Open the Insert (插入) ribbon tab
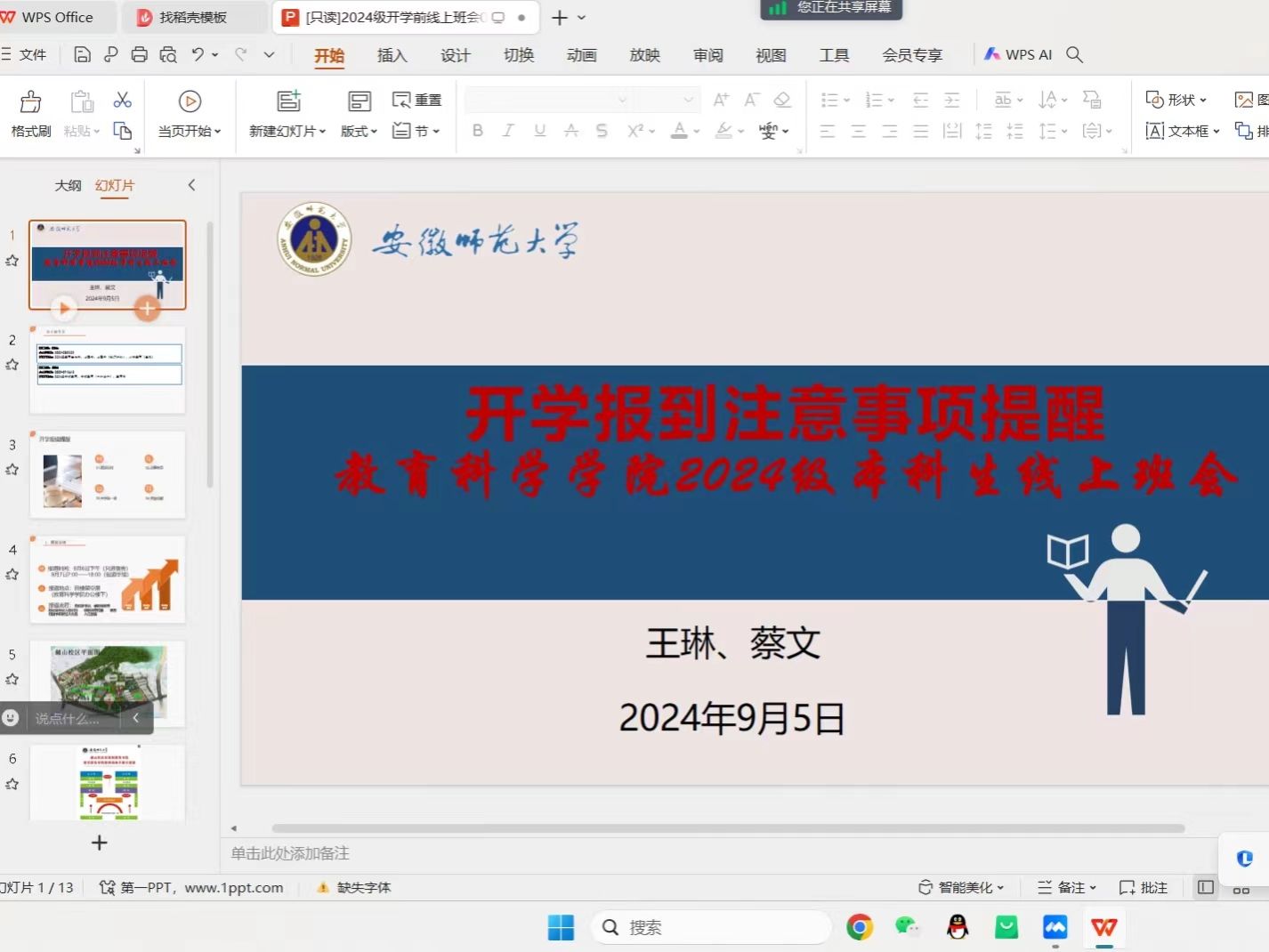The width and height of the screenshot is (1269, 952). [392, 55]
